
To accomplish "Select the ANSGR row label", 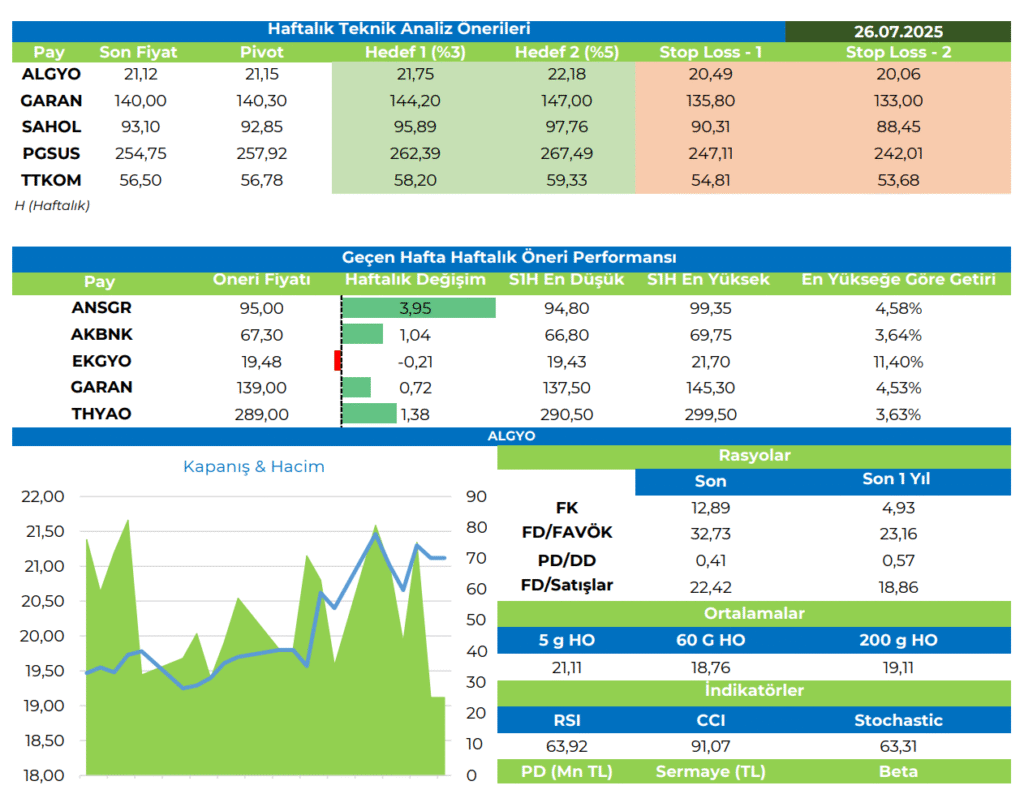I will (101, 308).
